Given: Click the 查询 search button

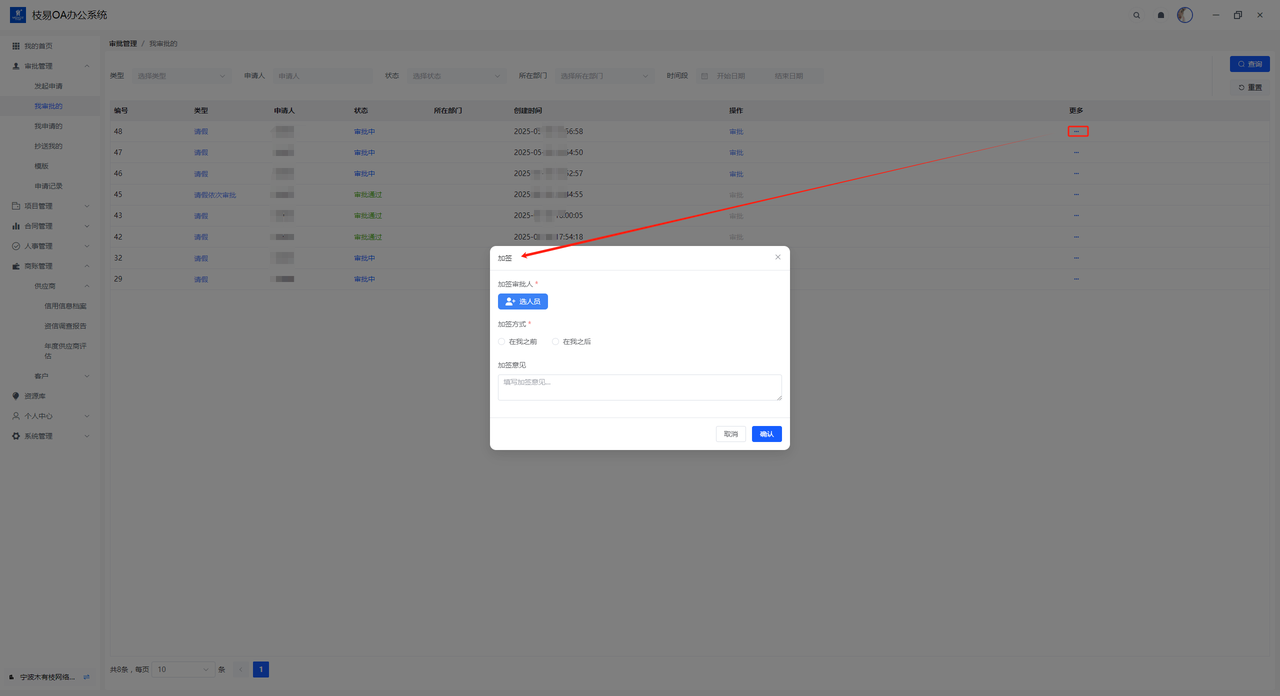Looking at the screenshot, I should pos(1249,64).
